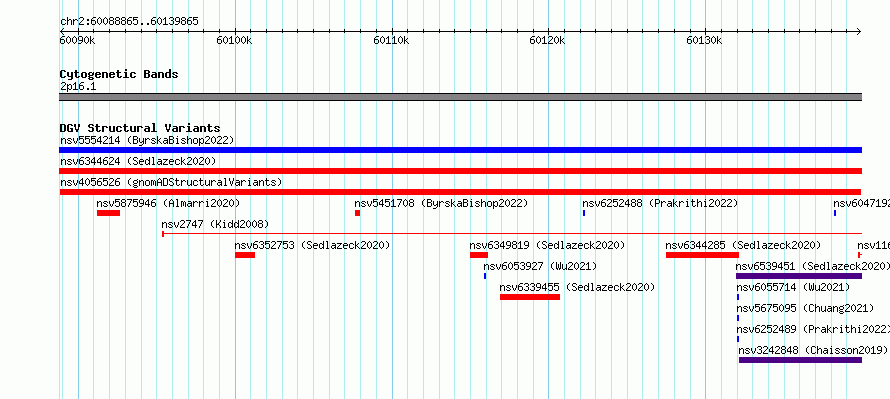Select red nsv6339455 feature bar
The width and height of the screenshot is (890, 399).
[x=530, y=297]
